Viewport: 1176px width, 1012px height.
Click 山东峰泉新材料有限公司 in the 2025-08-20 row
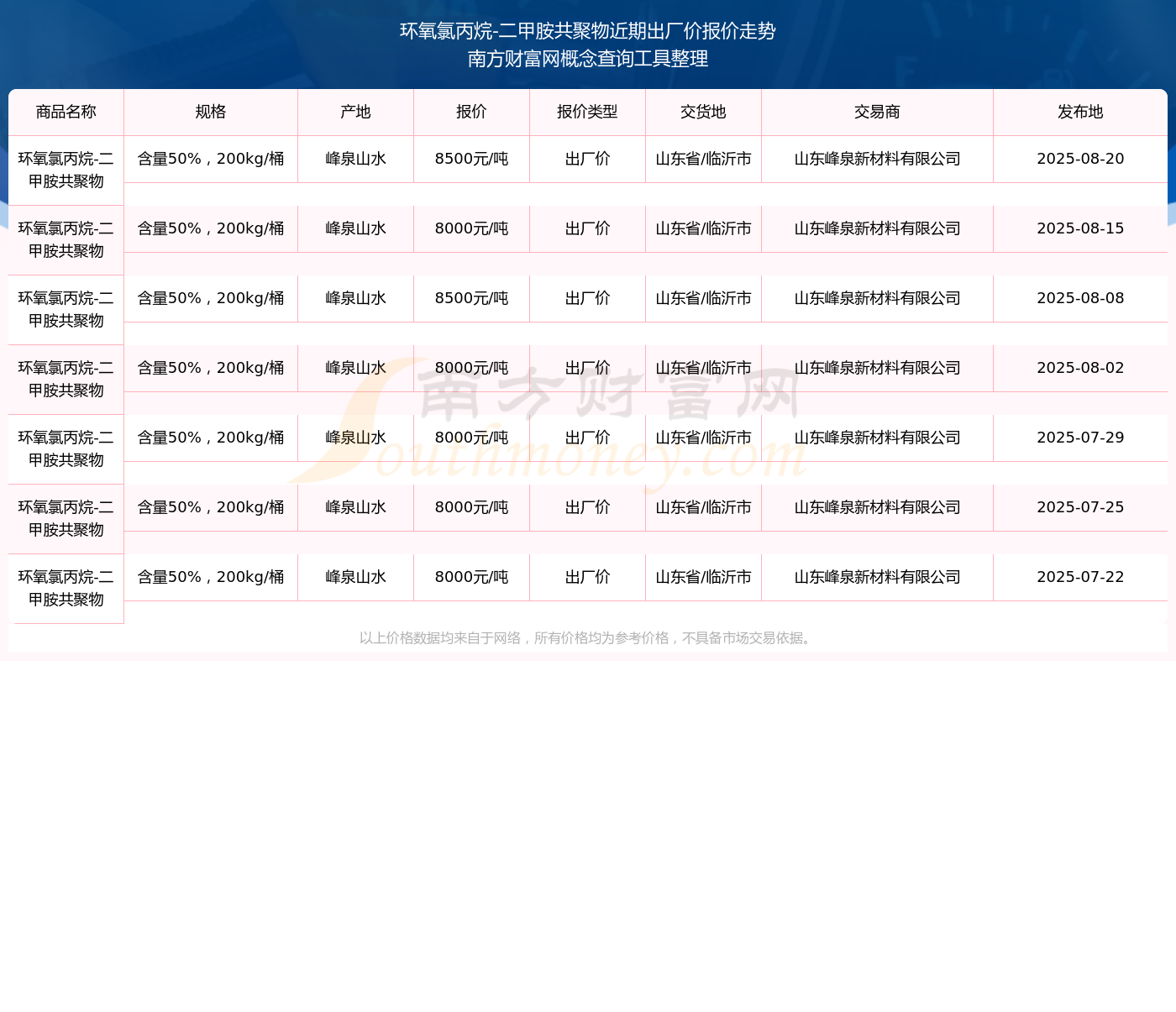(x=878, y=160)
